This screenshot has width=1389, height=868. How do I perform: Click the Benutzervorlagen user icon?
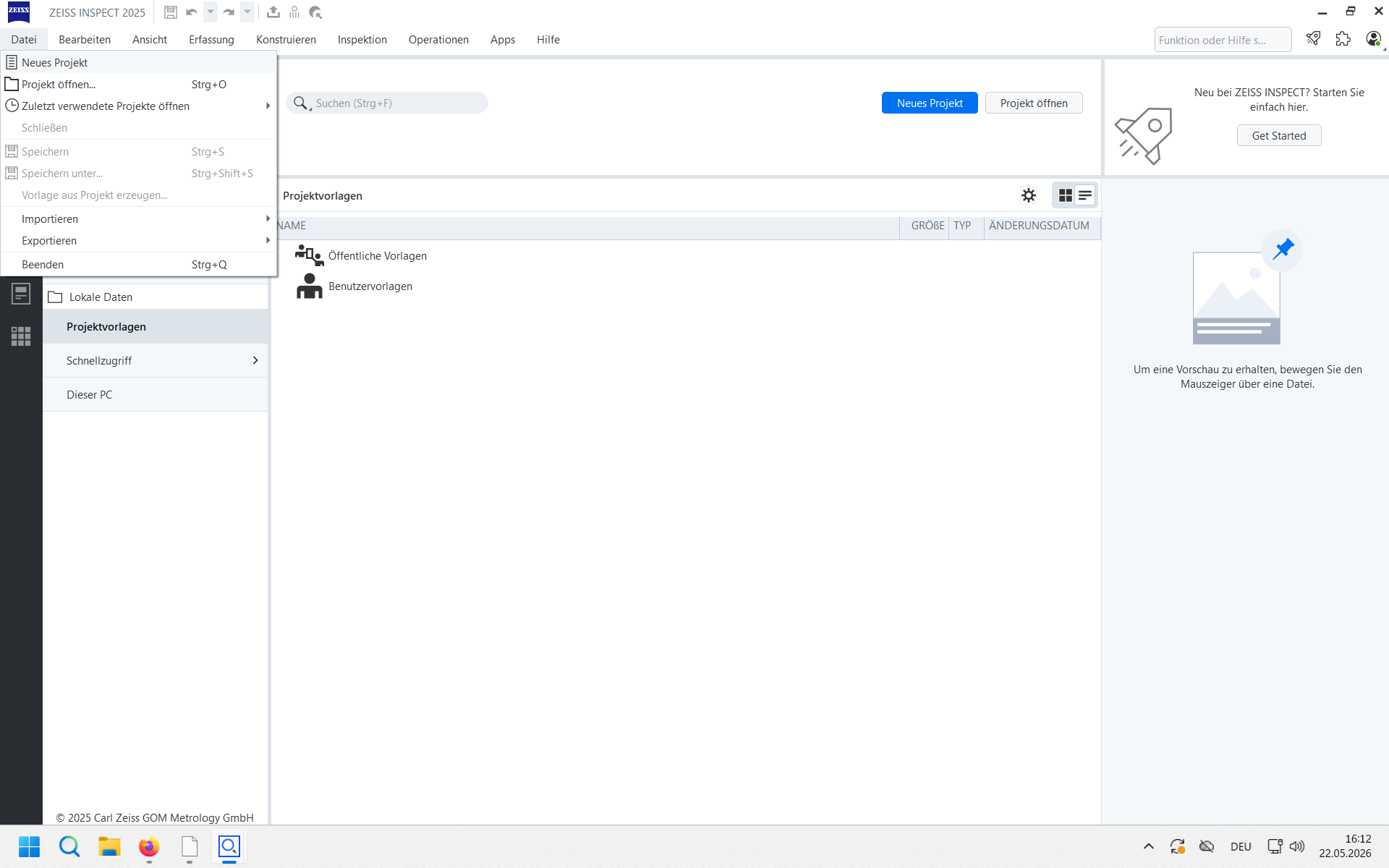309,286
